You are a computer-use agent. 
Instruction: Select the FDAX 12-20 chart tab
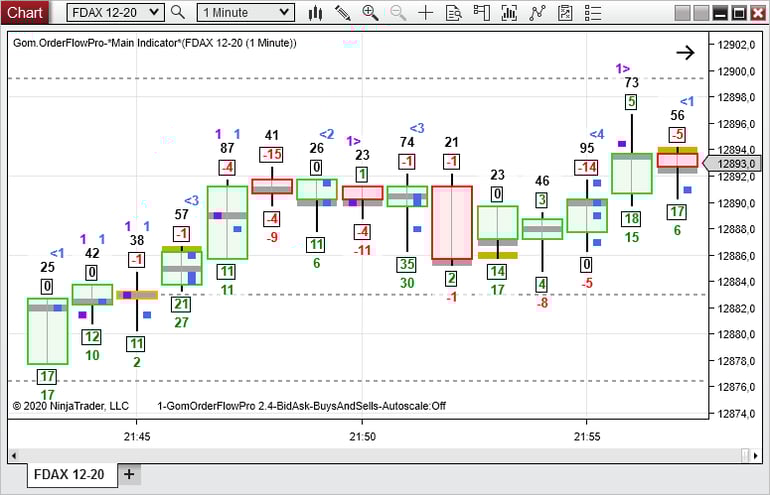[68, 474]
